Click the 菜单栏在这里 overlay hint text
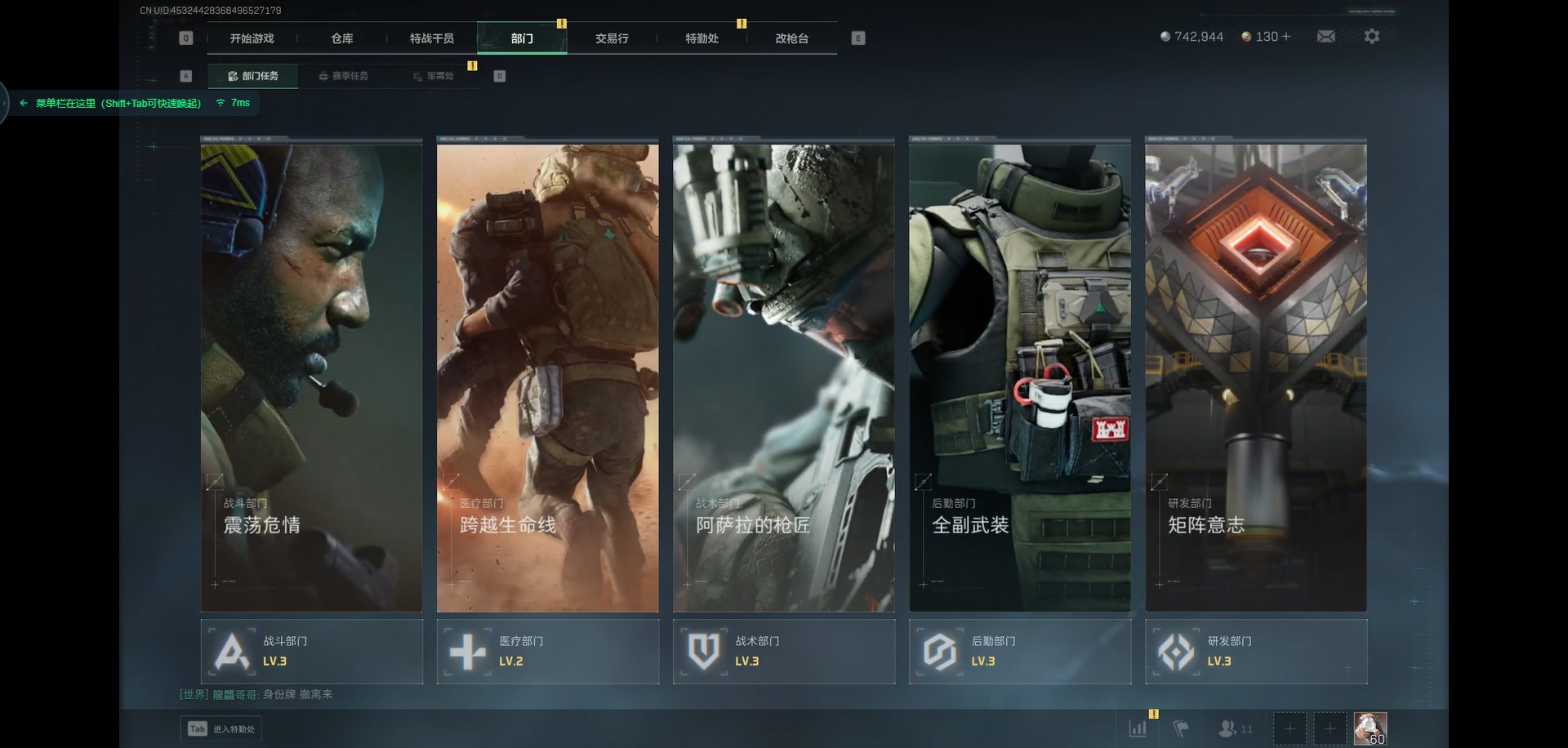 pyautogui.click(x=118, y=103)
